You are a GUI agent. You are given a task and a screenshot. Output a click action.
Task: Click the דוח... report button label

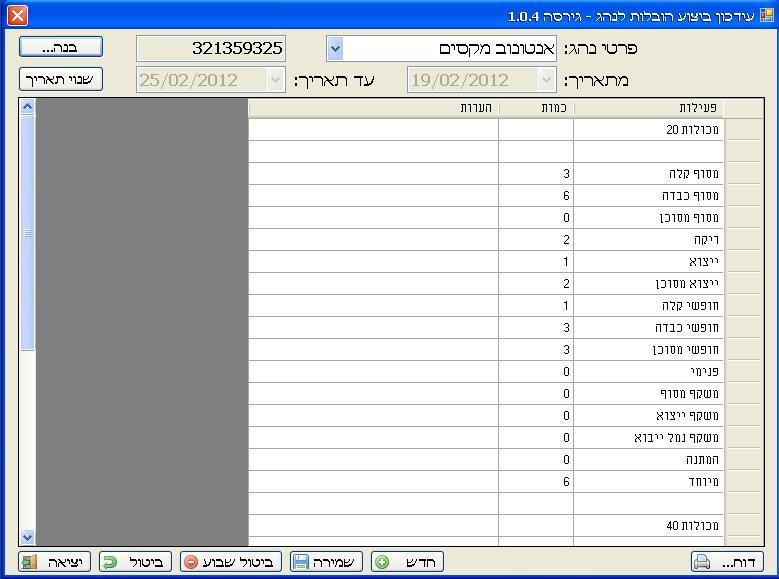pyautogui.click(x=738, y=562)
